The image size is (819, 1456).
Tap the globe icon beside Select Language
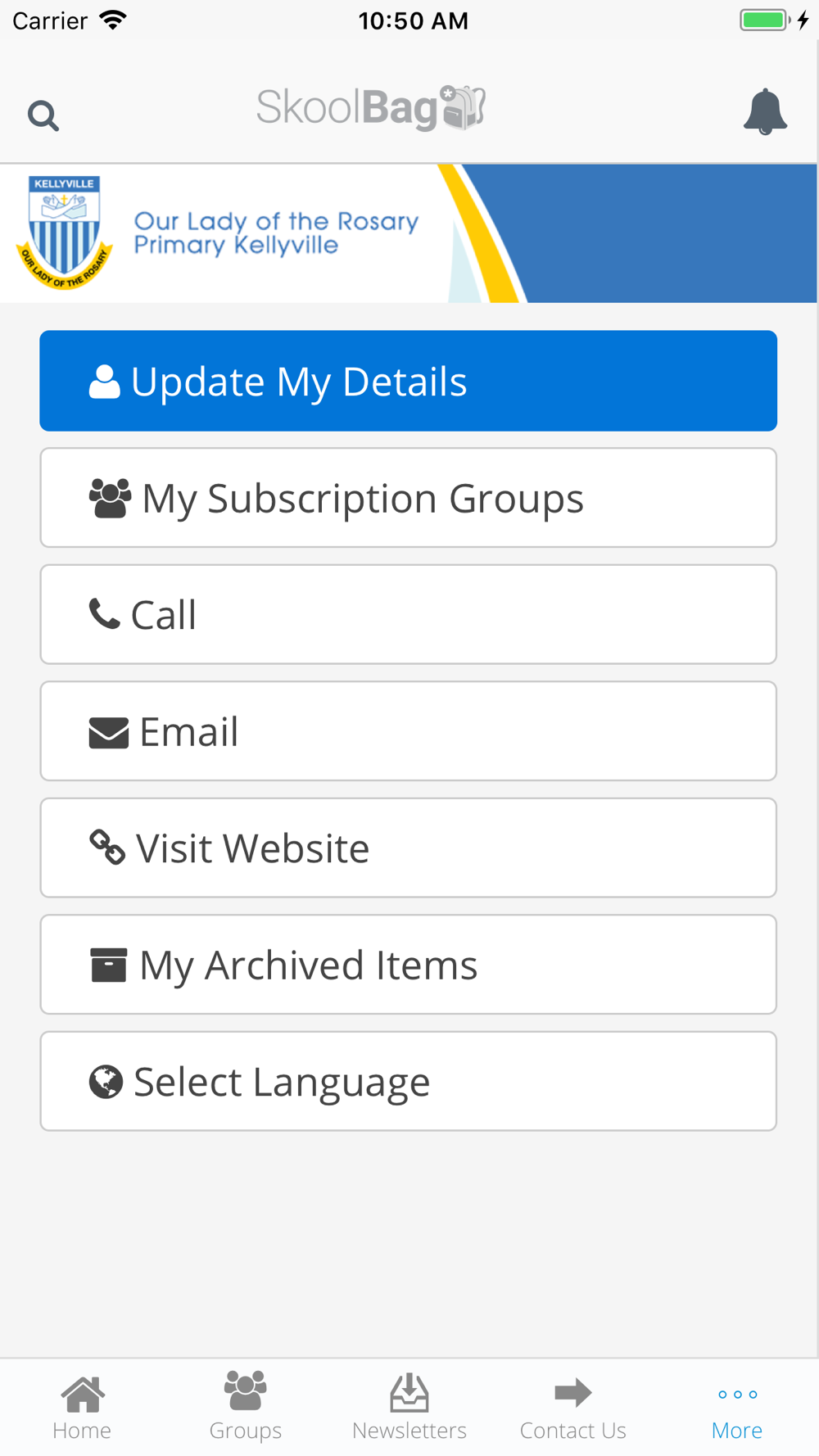tap(106, 1082)
